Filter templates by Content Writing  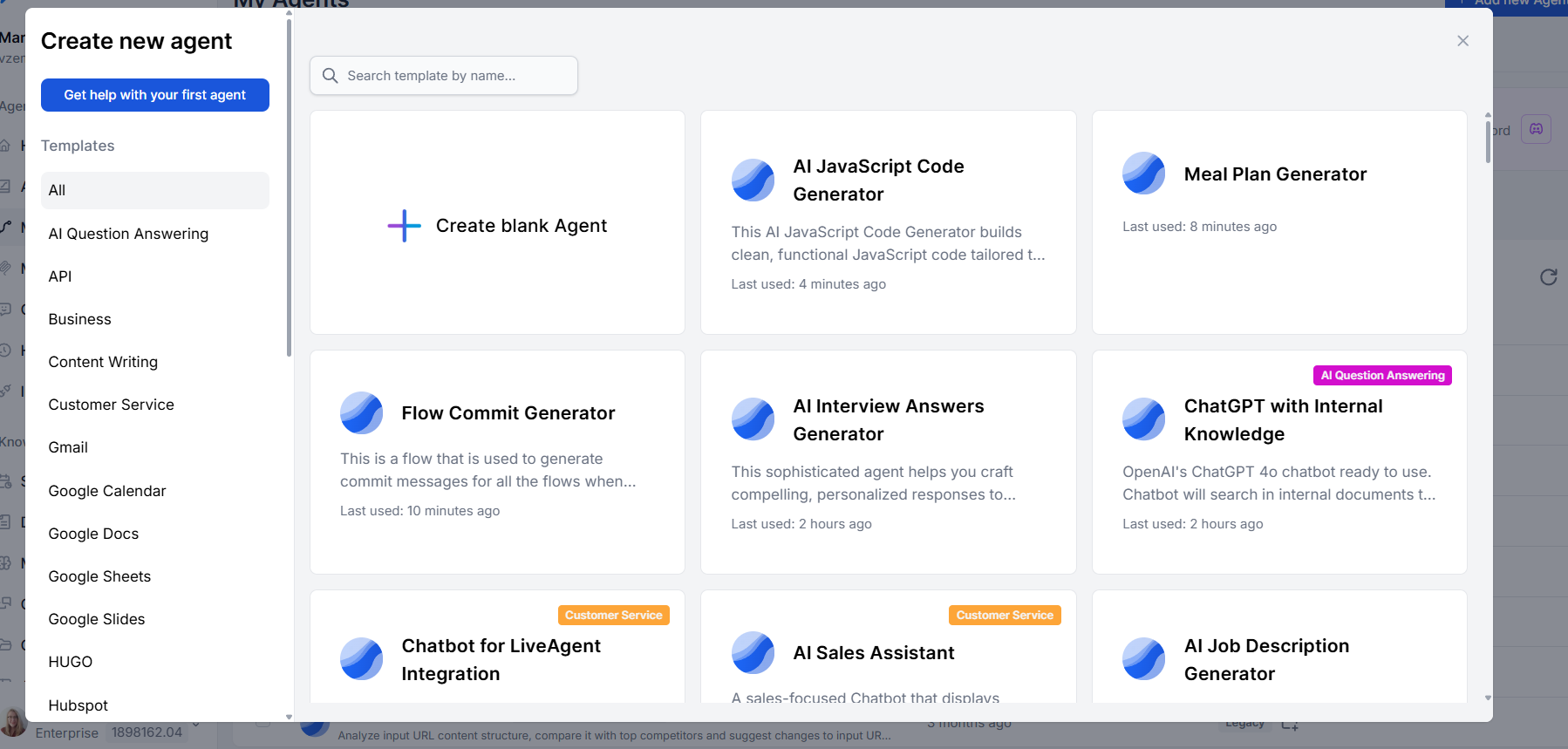pos(155,362)
